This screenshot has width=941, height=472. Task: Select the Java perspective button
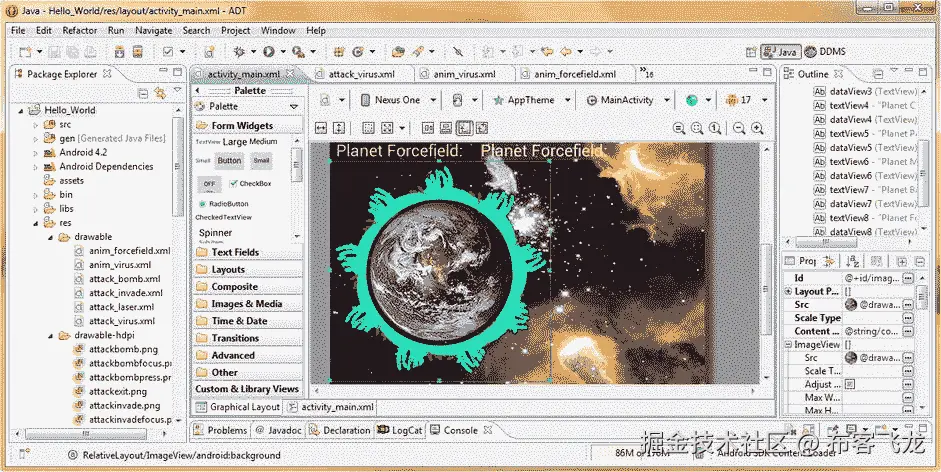coord(781,52)
